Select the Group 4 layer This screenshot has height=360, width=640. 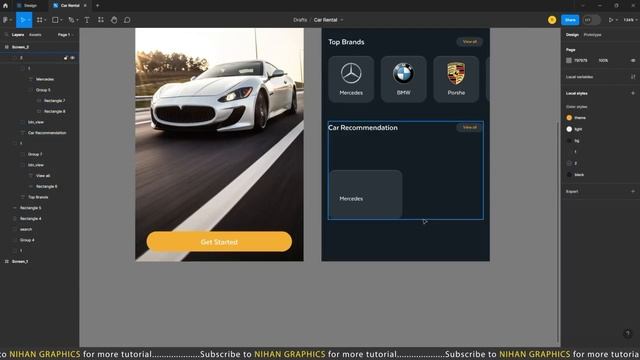click(x=27, y=240)
